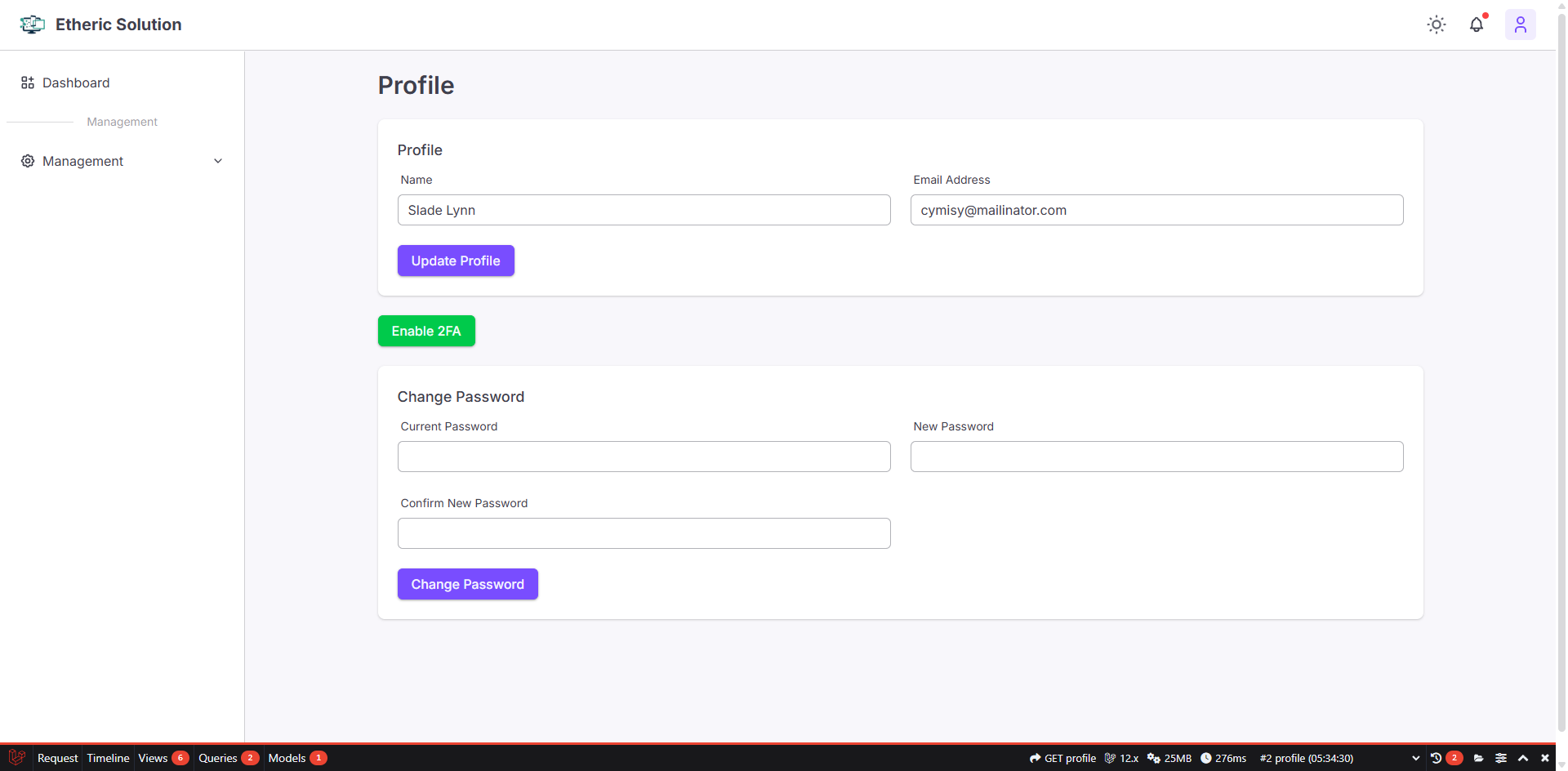Focus the Current Password field
Screen dimensions: 1568x771
click(644, 457)
